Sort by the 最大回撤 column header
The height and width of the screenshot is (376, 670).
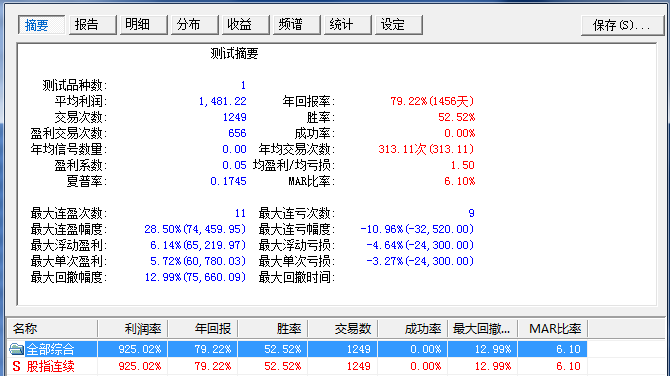[x=483, y=329]
